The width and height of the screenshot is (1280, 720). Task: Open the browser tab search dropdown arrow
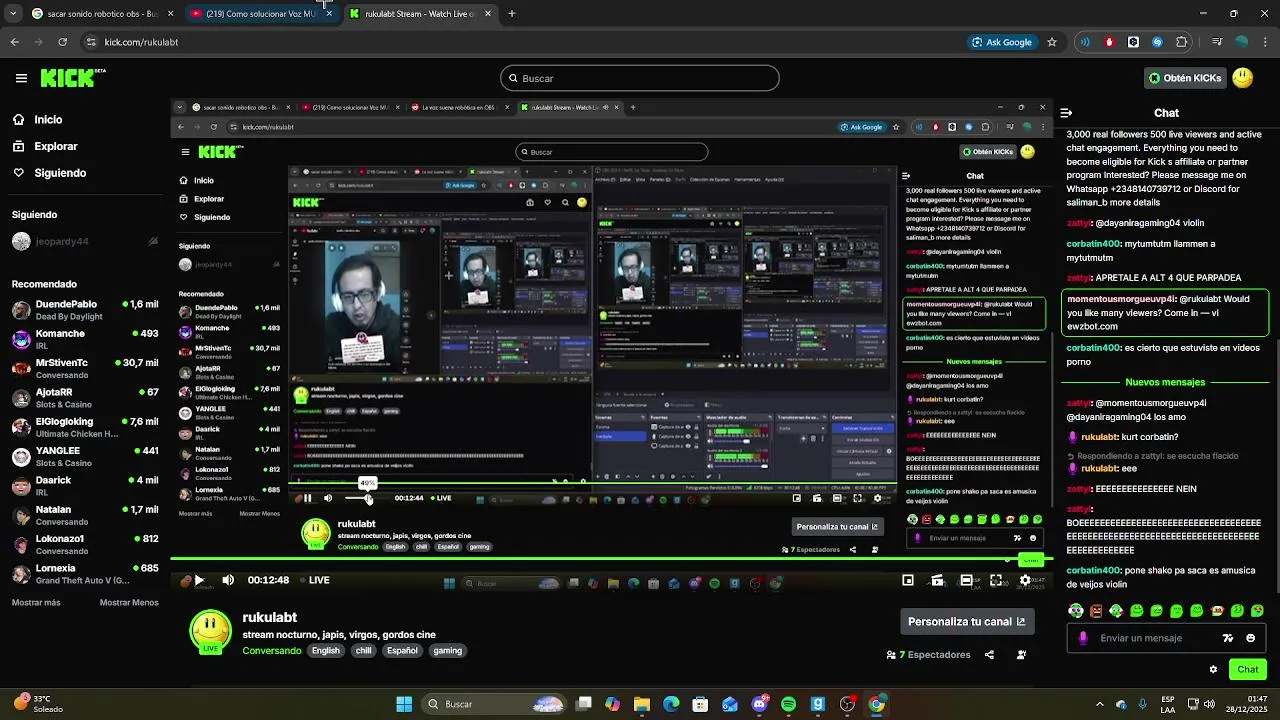tap(12, 14)
